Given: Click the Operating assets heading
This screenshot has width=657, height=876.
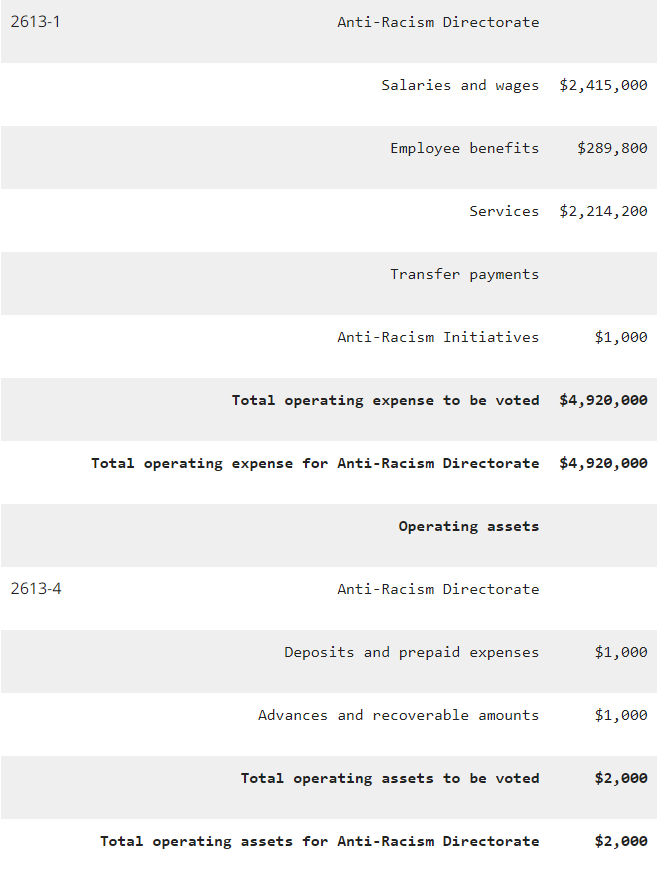Looking at the screenshot, I should click(468, 526).
